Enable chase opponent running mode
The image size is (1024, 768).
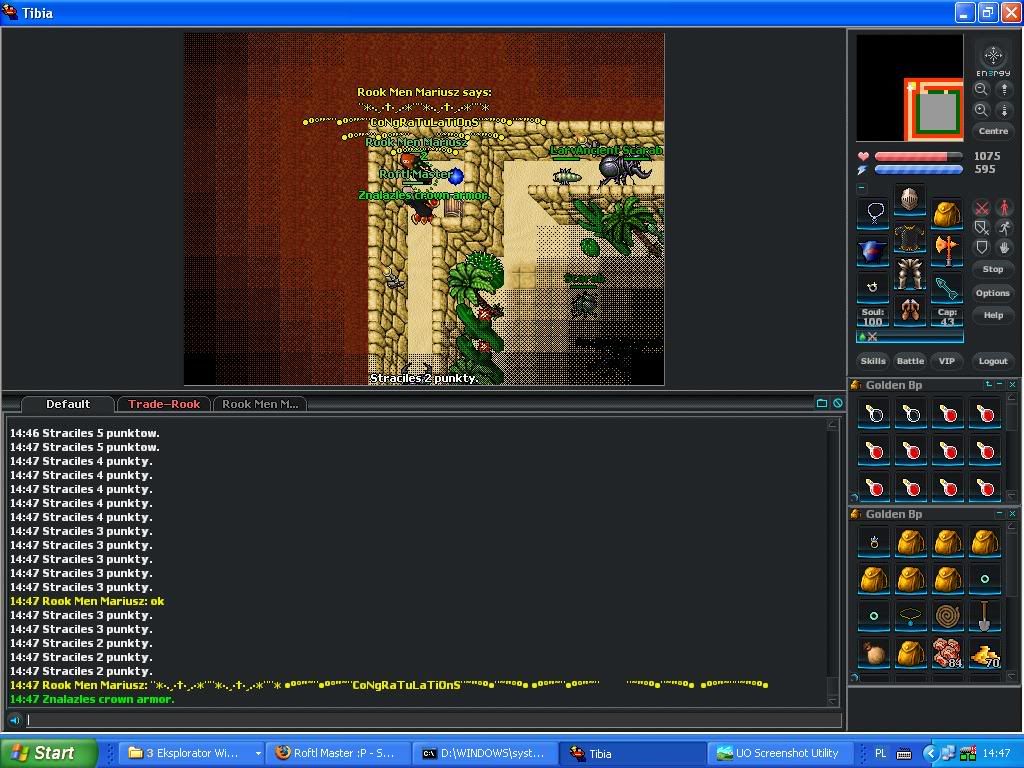pyautogui.click(x=1004, y=228)
